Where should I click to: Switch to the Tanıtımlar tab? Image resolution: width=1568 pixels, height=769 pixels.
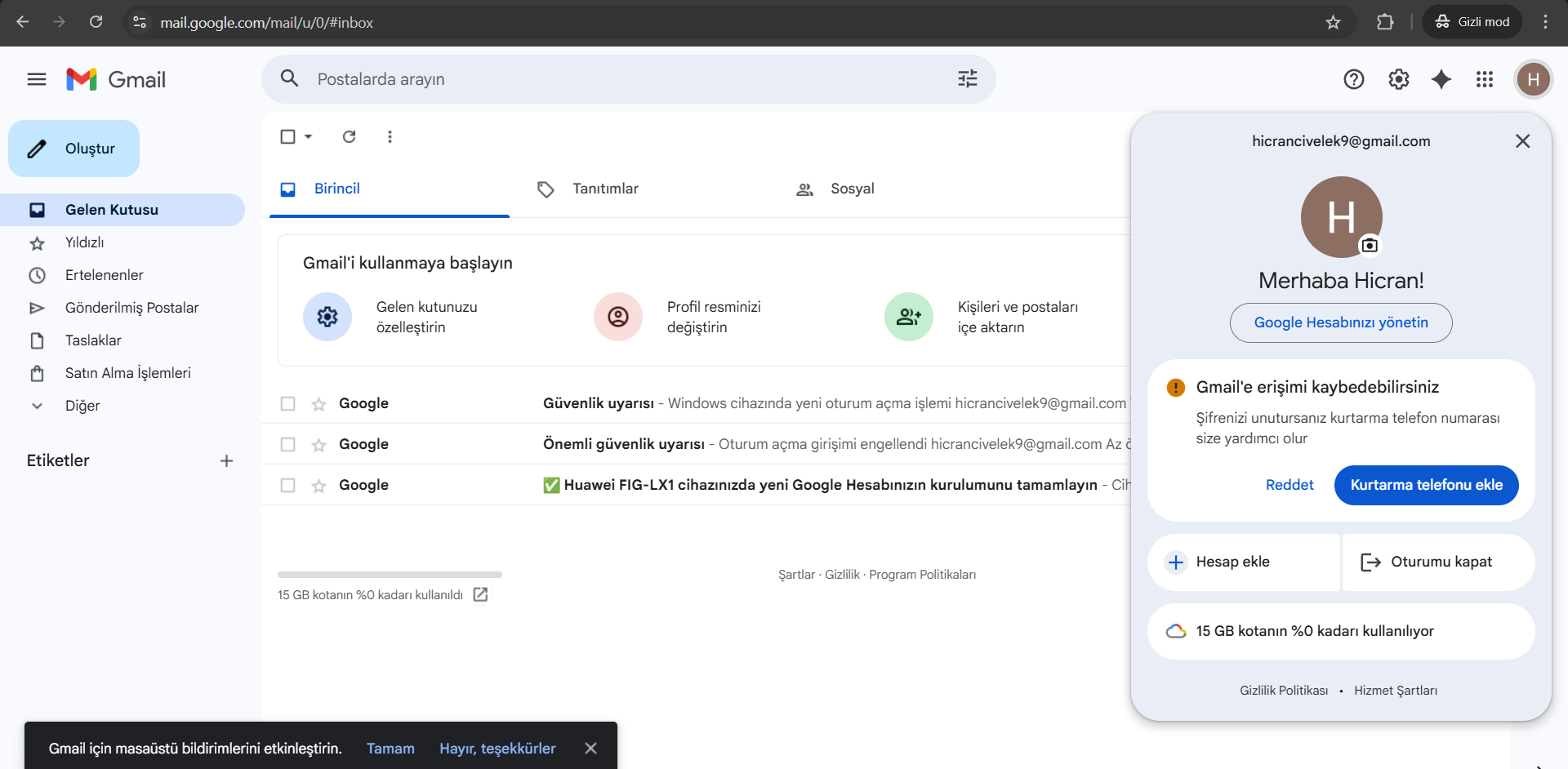click(x=588, y=189)
